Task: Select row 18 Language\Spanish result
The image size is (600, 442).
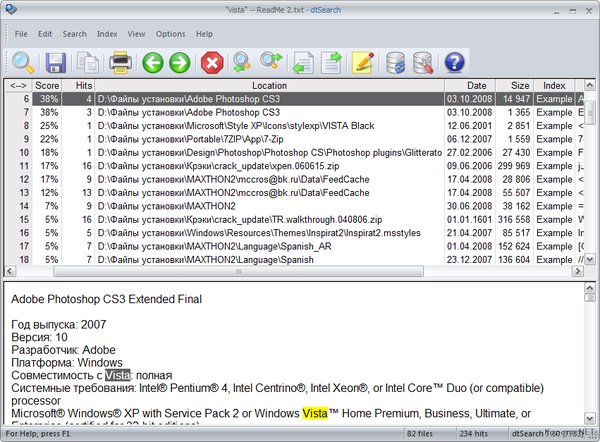Action: coord(294,259)
